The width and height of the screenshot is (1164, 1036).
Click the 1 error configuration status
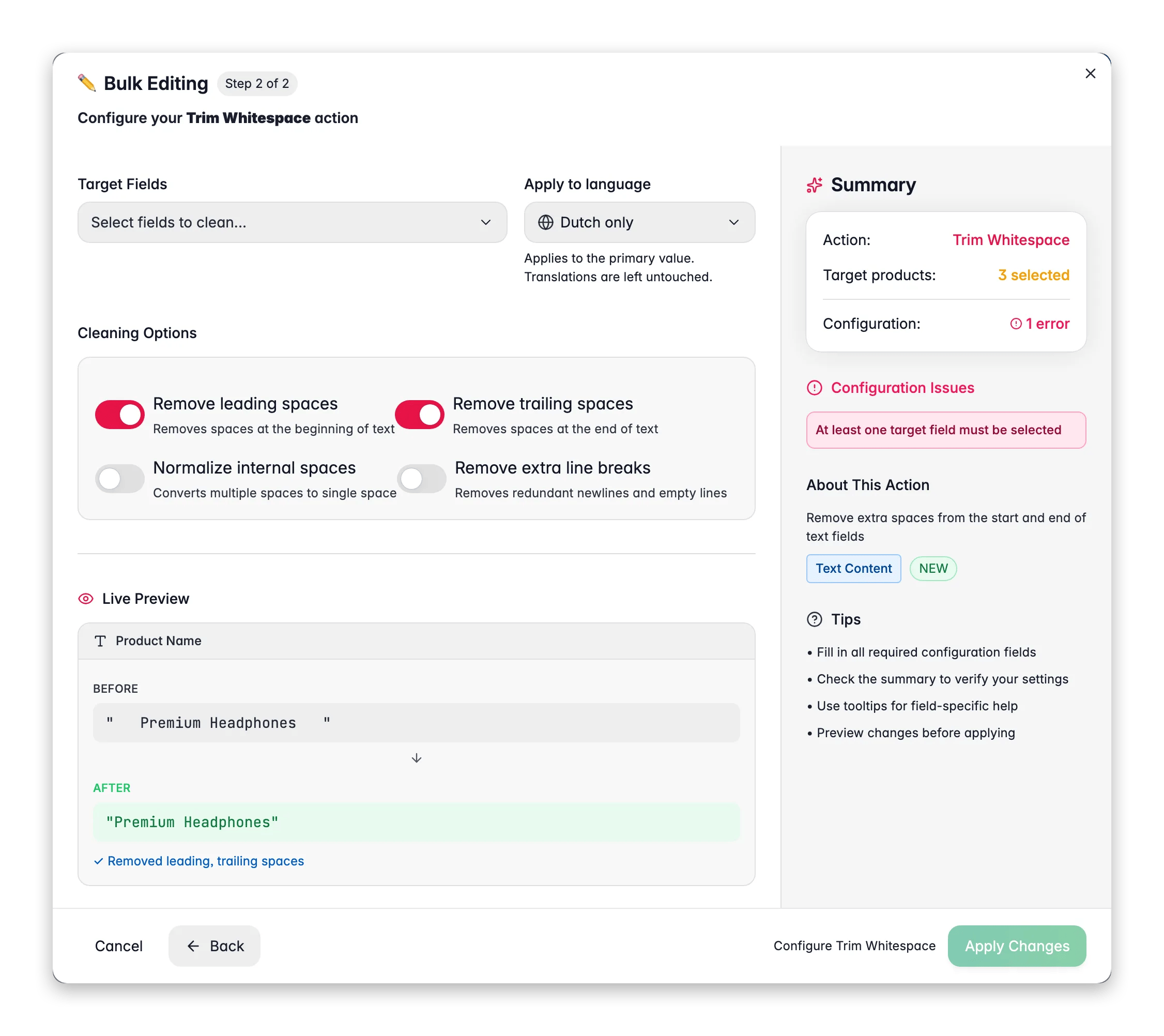[1040, 324]
